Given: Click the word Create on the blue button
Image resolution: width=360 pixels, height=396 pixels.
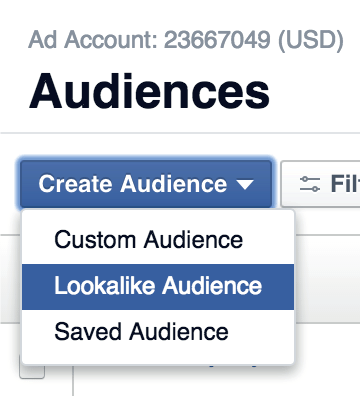Looking at the screenshot, I should pos(76,184).
